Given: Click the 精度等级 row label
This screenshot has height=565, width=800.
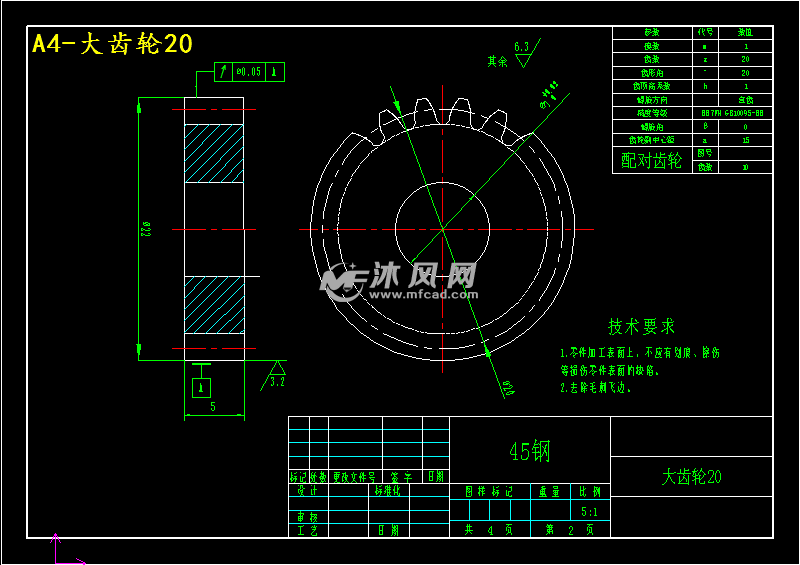Looking at the screenshot, I should point(652,113).
